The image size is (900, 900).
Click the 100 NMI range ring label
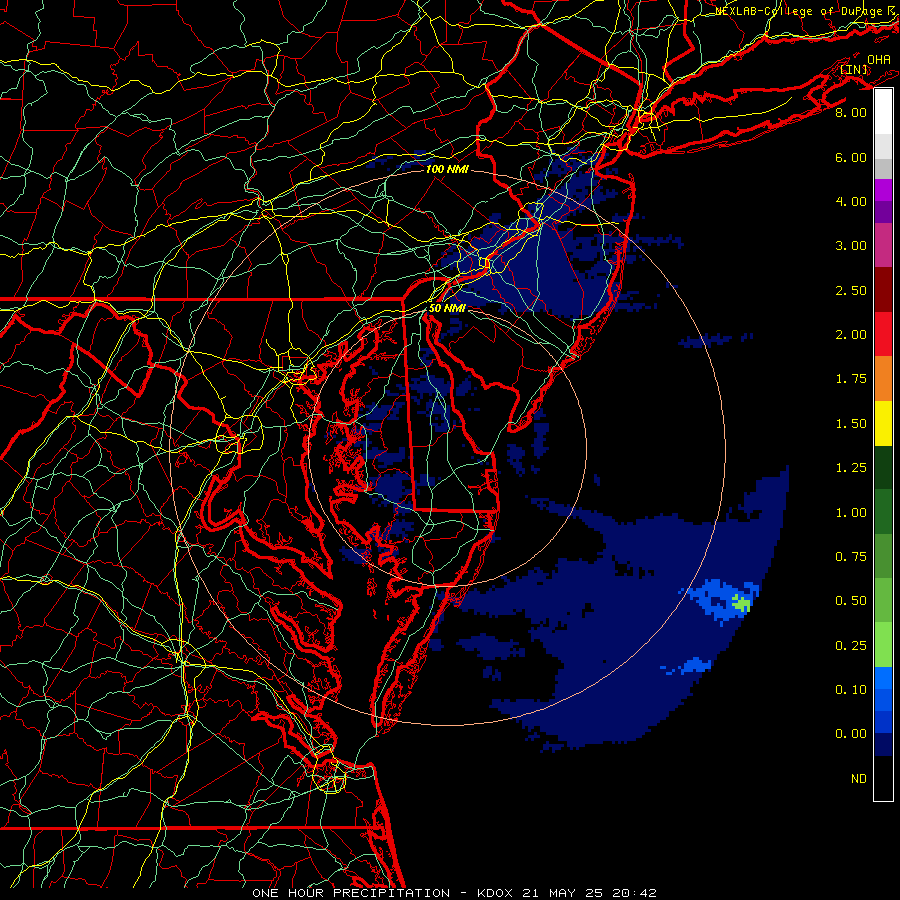pos(447,169)
